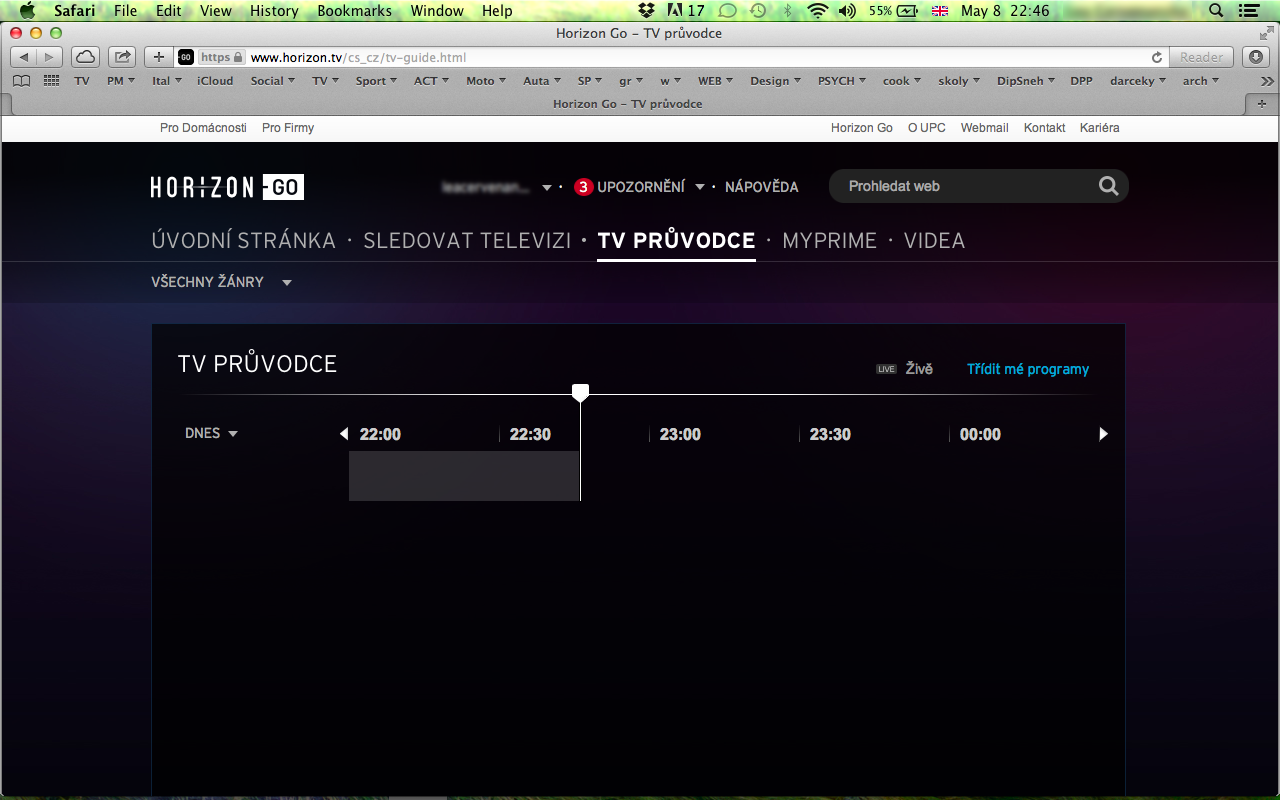This screenshot has width=1280, height=800.
Task: Show more bookmarks overflow chevron
Action: [x=1267, y=81]
